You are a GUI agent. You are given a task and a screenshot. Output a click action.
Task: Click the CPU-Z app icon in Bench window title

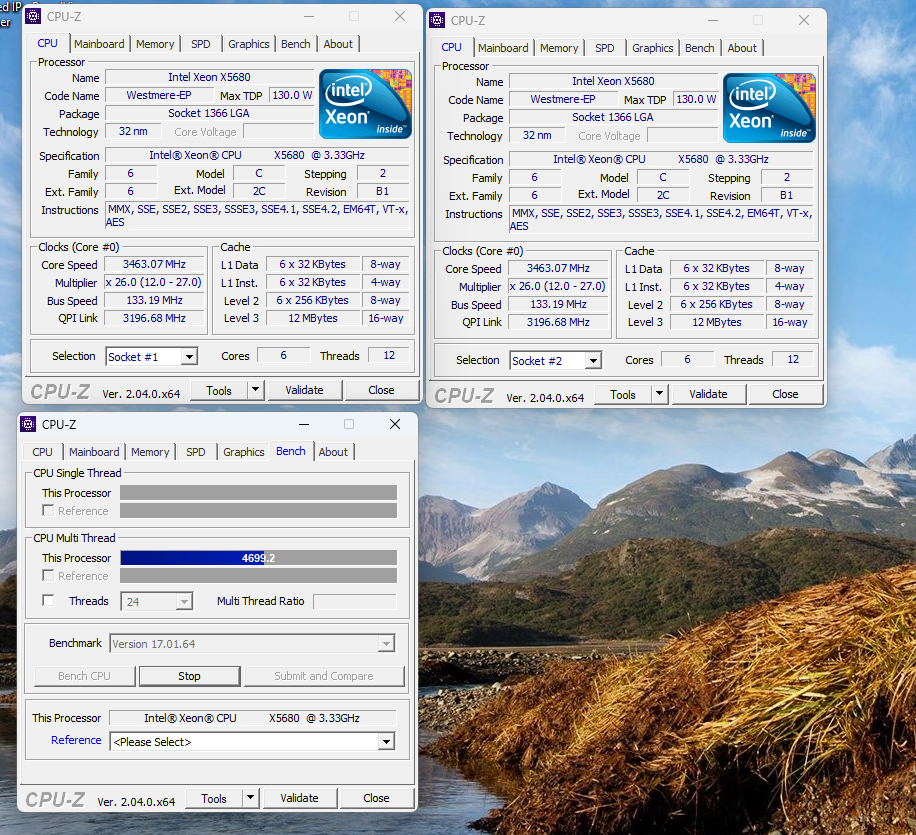coord(28,424)
